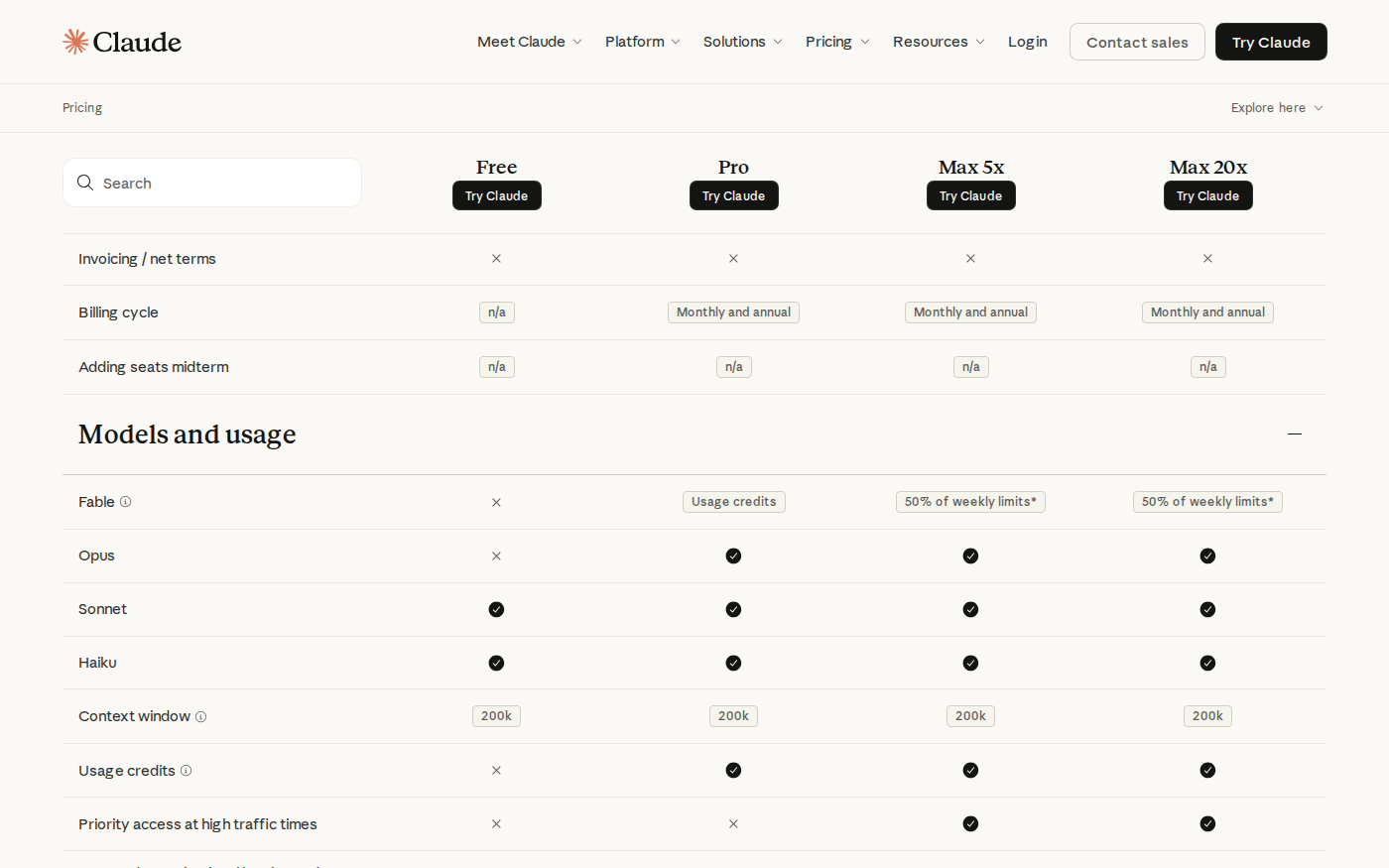Screen dimensions: 1389x868
Task: Click Monthly and annual badge under Pro
Action: click(x=733, y=312)
